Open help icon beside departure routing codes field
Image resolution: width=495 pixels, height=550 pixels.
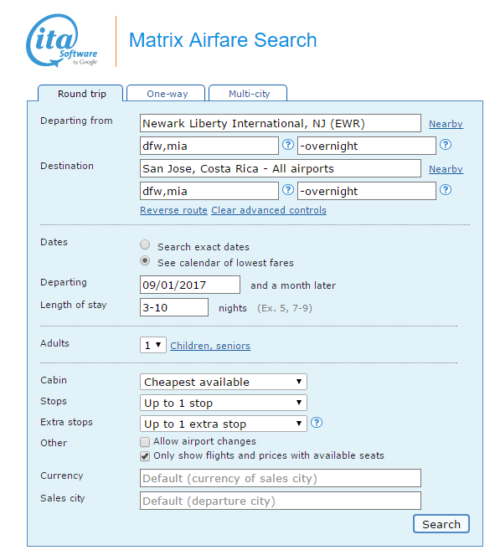coord(288,145)
